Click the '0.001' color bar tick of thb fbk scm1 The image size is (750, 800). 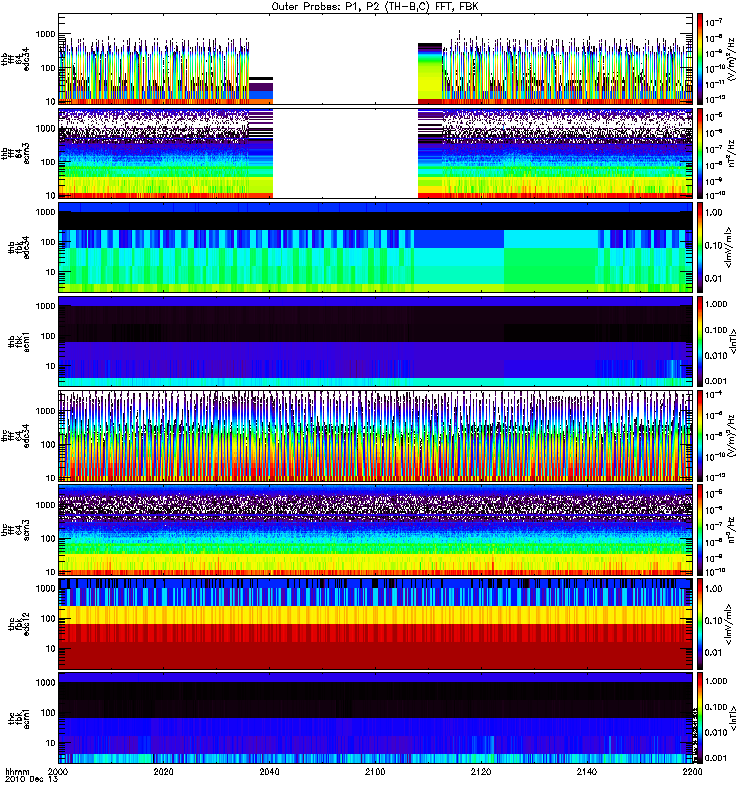click(716, 381)
